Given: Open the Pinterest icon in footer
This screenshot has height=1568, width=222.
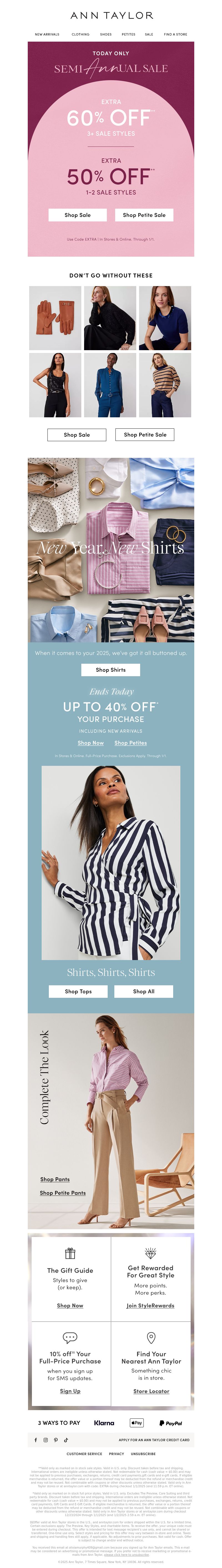Looking at the screenshot, I should [x=55, y=1440].
